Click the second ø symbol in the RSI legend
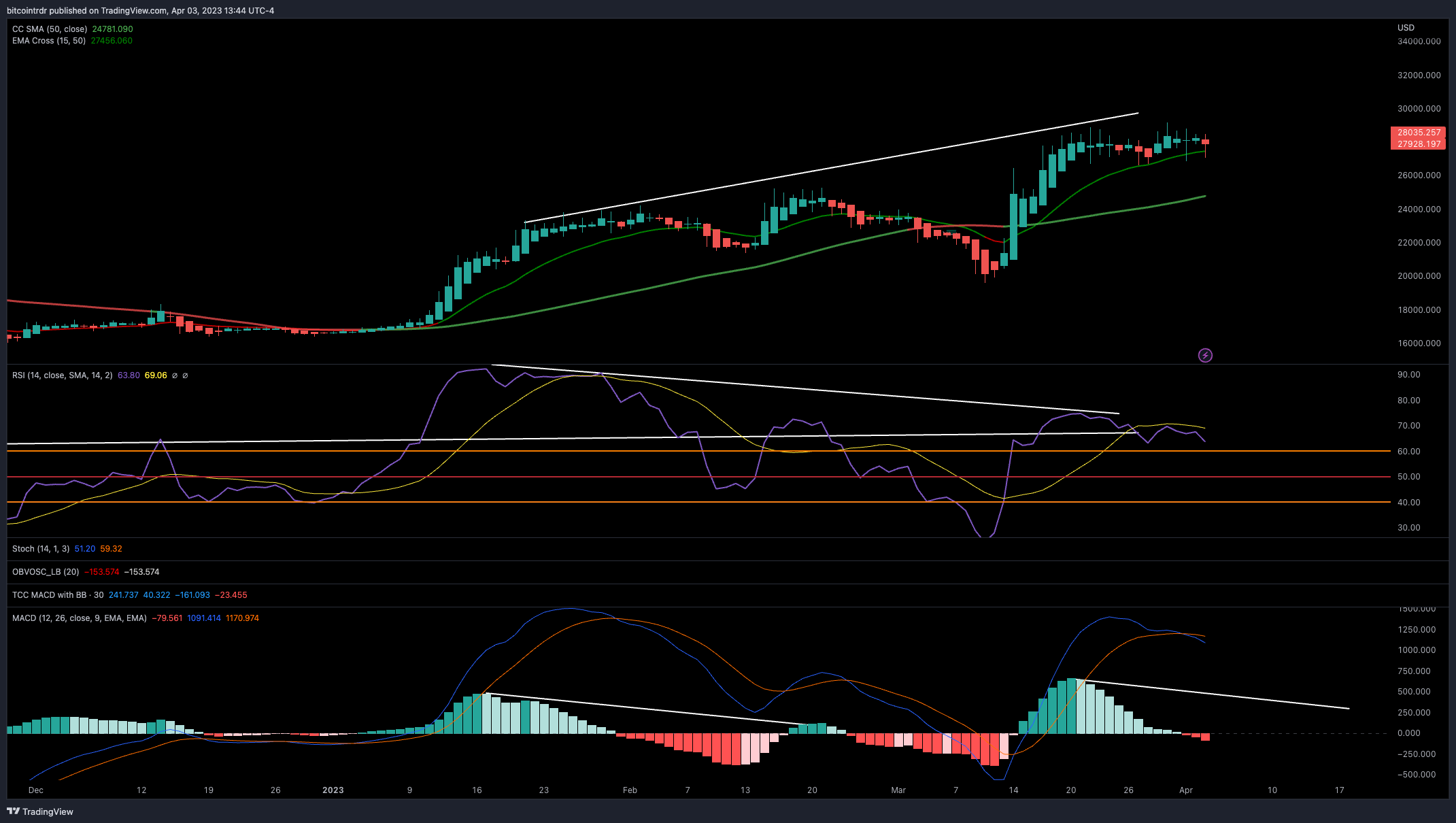1456x823 pixels. point(185,375)
